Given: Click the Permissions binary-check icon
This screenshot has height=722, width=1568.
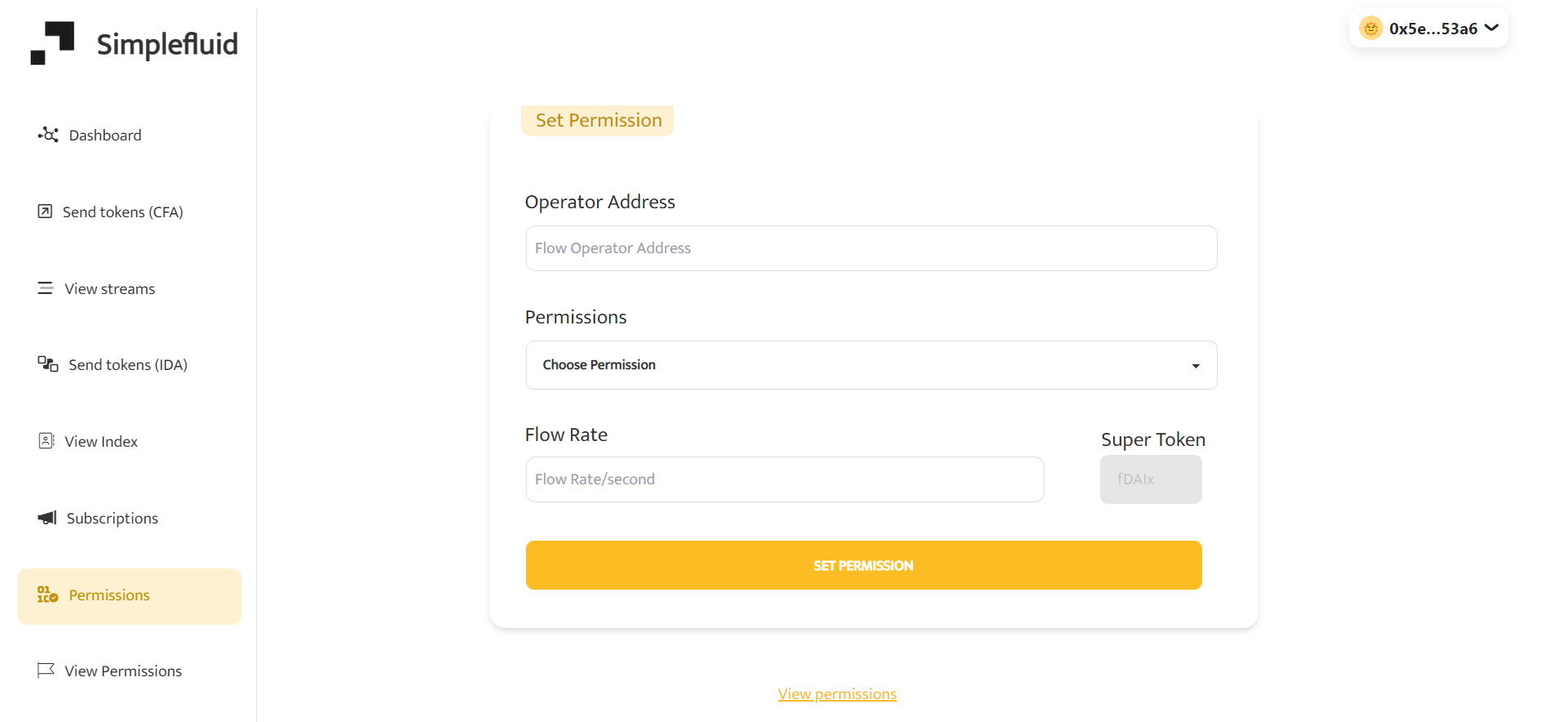Looking at the screenshot, I should [x=48, y=595].
